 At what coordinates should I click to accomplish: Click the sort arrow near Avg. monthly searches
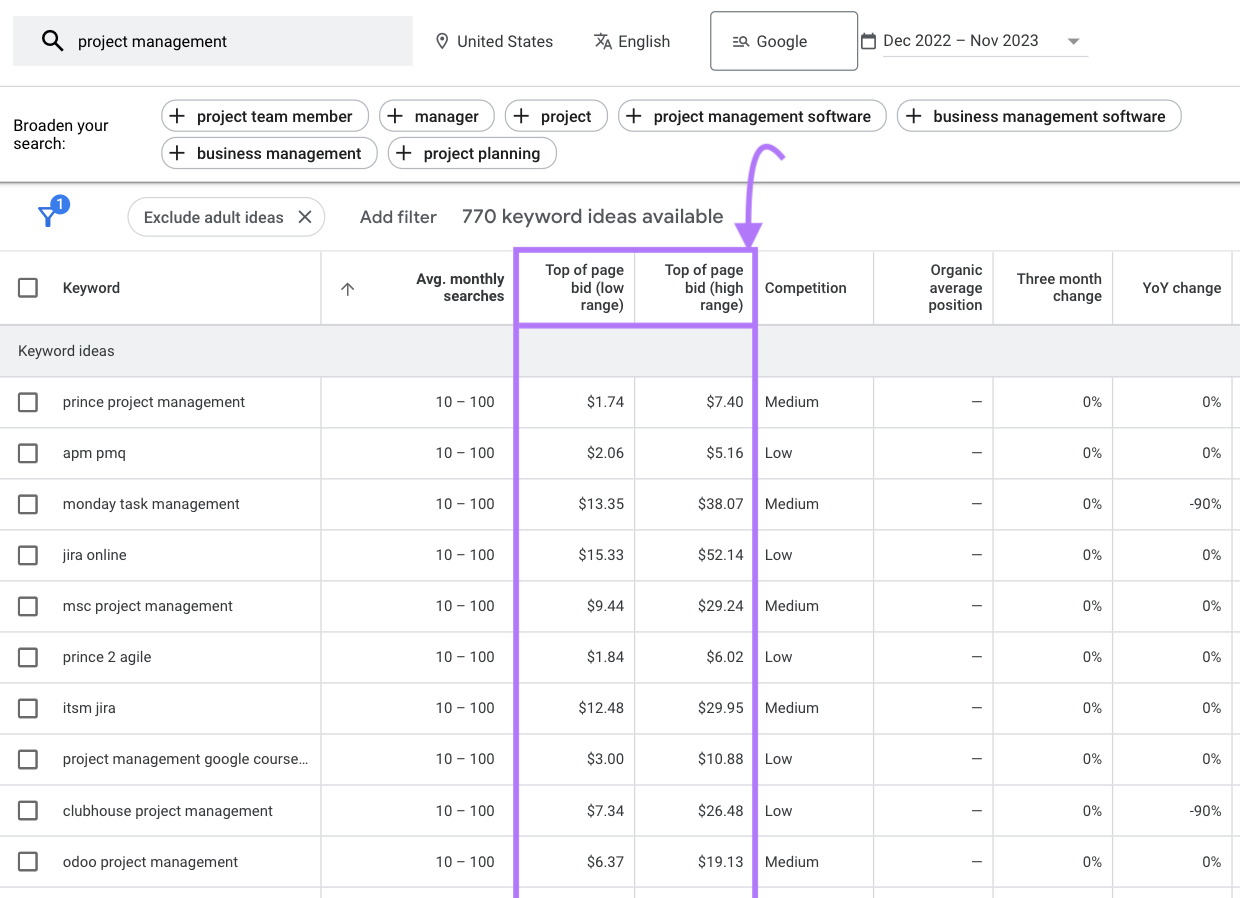click(x=347, y=288)
